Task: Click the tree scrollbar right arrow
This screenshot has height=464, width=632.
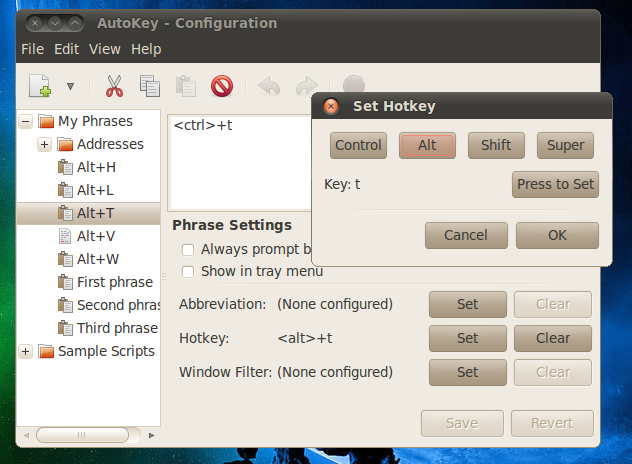Action: [152, 435]
